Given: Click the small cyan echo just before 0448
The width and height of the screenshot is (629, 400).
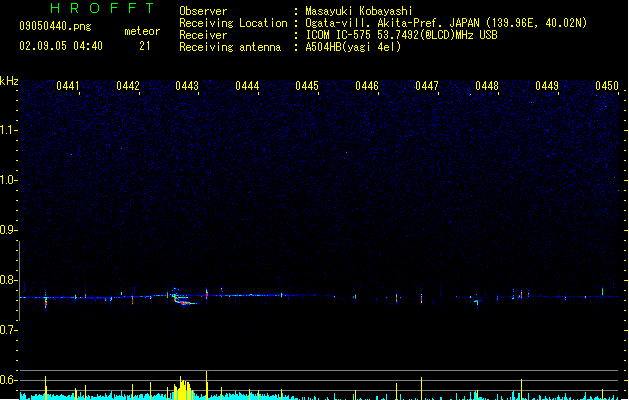Looking at the screenshot, I should point(477,302).
